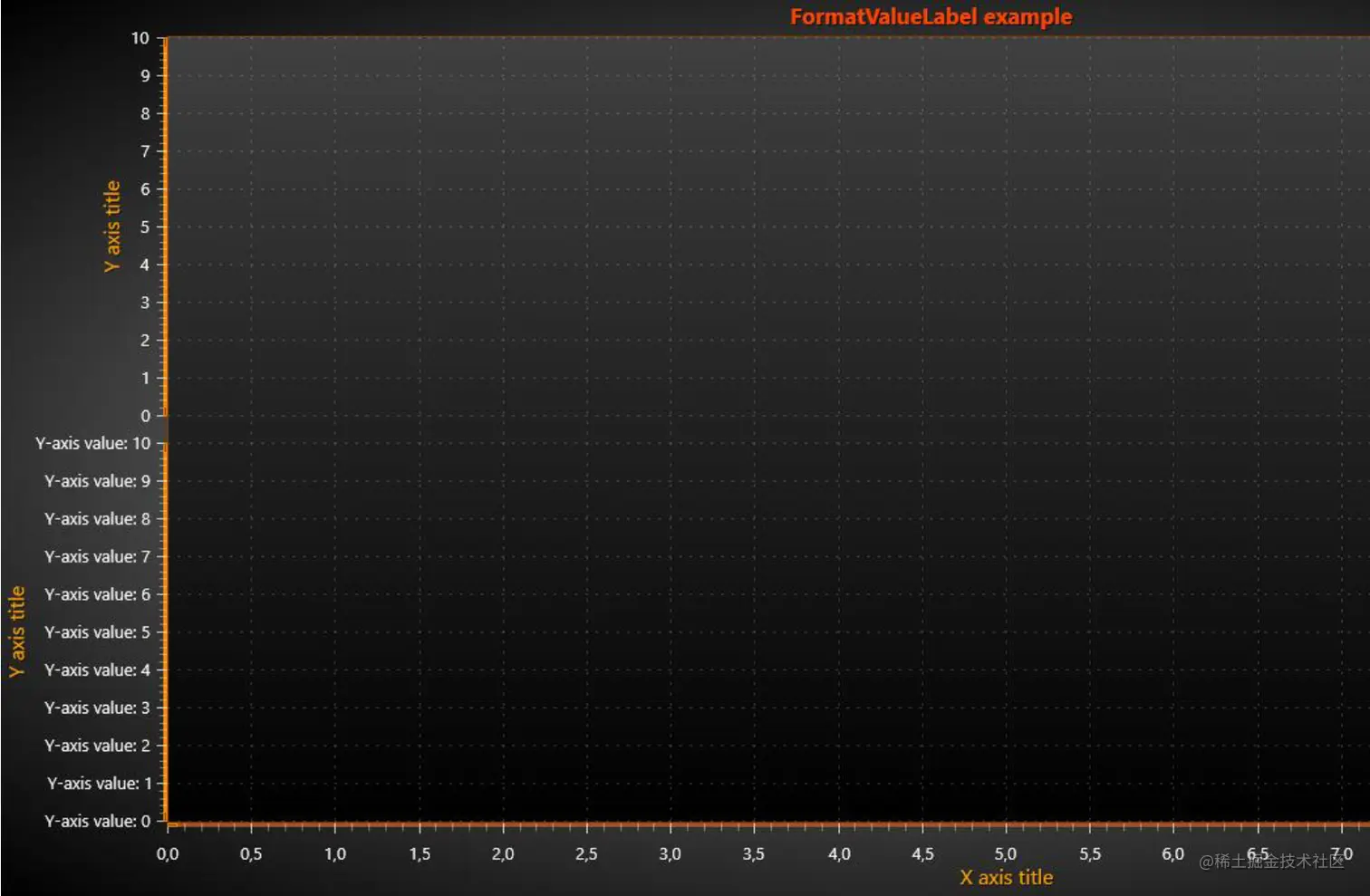This screenshot has width=1370, height=896.
Task: Click the X-axis label "2,0"
Action: tap(503, 854)
